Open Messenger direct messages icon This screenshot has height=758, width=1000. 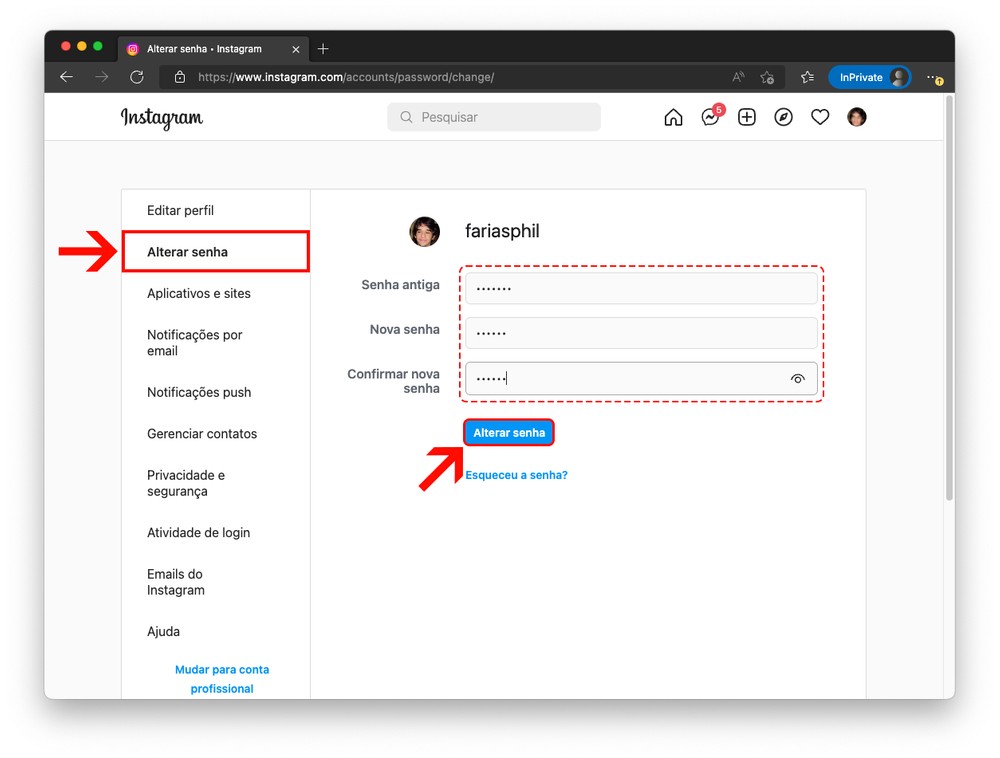pyautogui.click(x=710, y=117)
